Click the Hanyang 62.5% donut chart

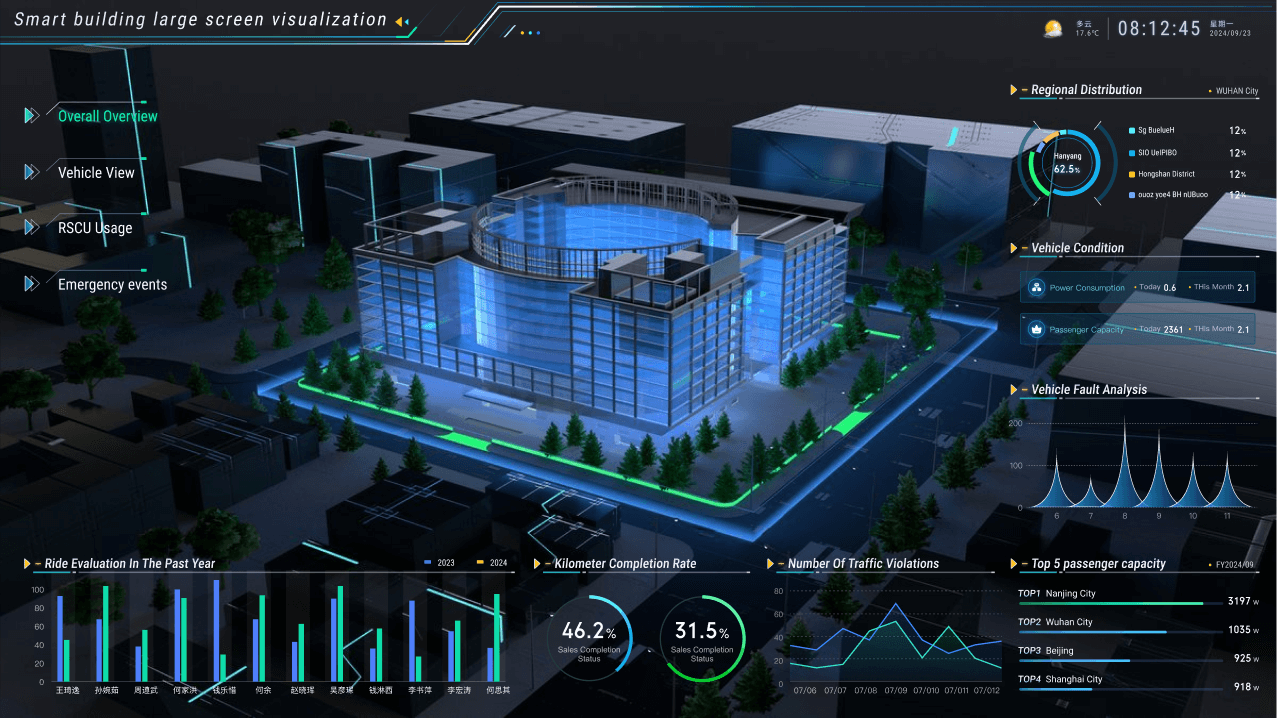[x=1067, y=164]
